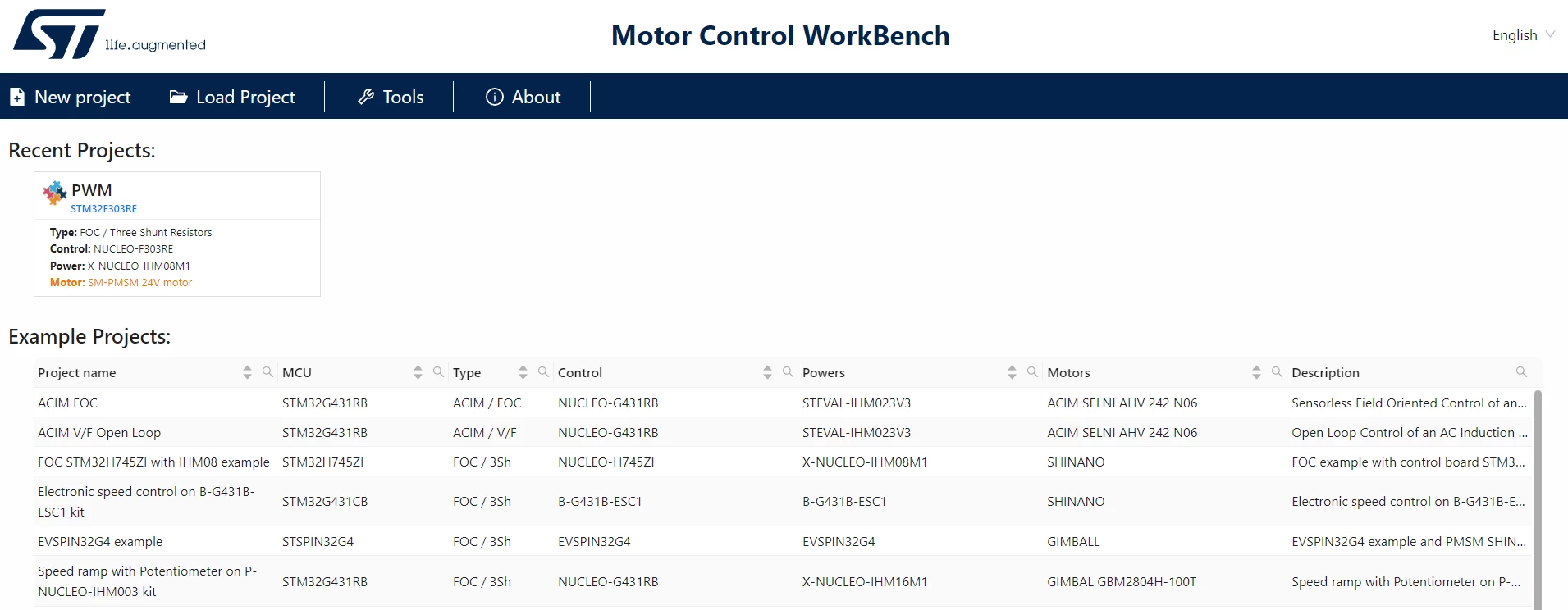Click the GIMBAL GBM2804H-100T motor cell
The image size is (1568, 610).
(x=1122, y=581)
